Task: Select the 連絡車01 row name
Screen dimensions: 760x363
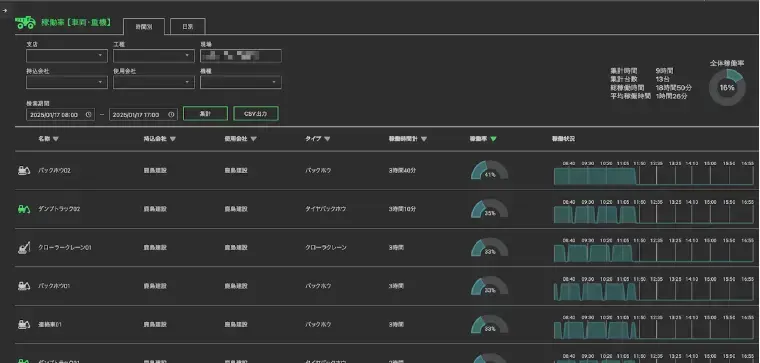Action: tap(50, 325)
